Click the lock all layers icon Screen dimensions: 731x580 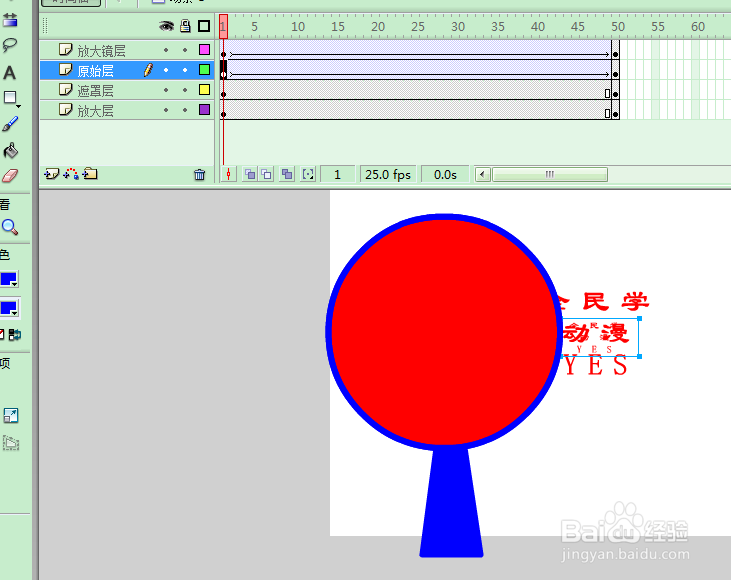point(185,26)
